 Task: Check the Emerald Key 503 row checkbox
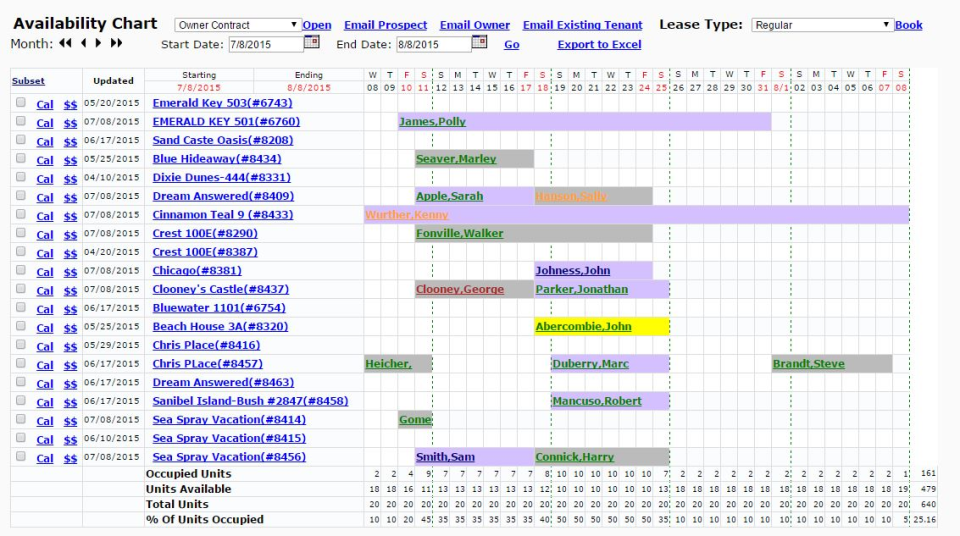(x=21, y=102)
